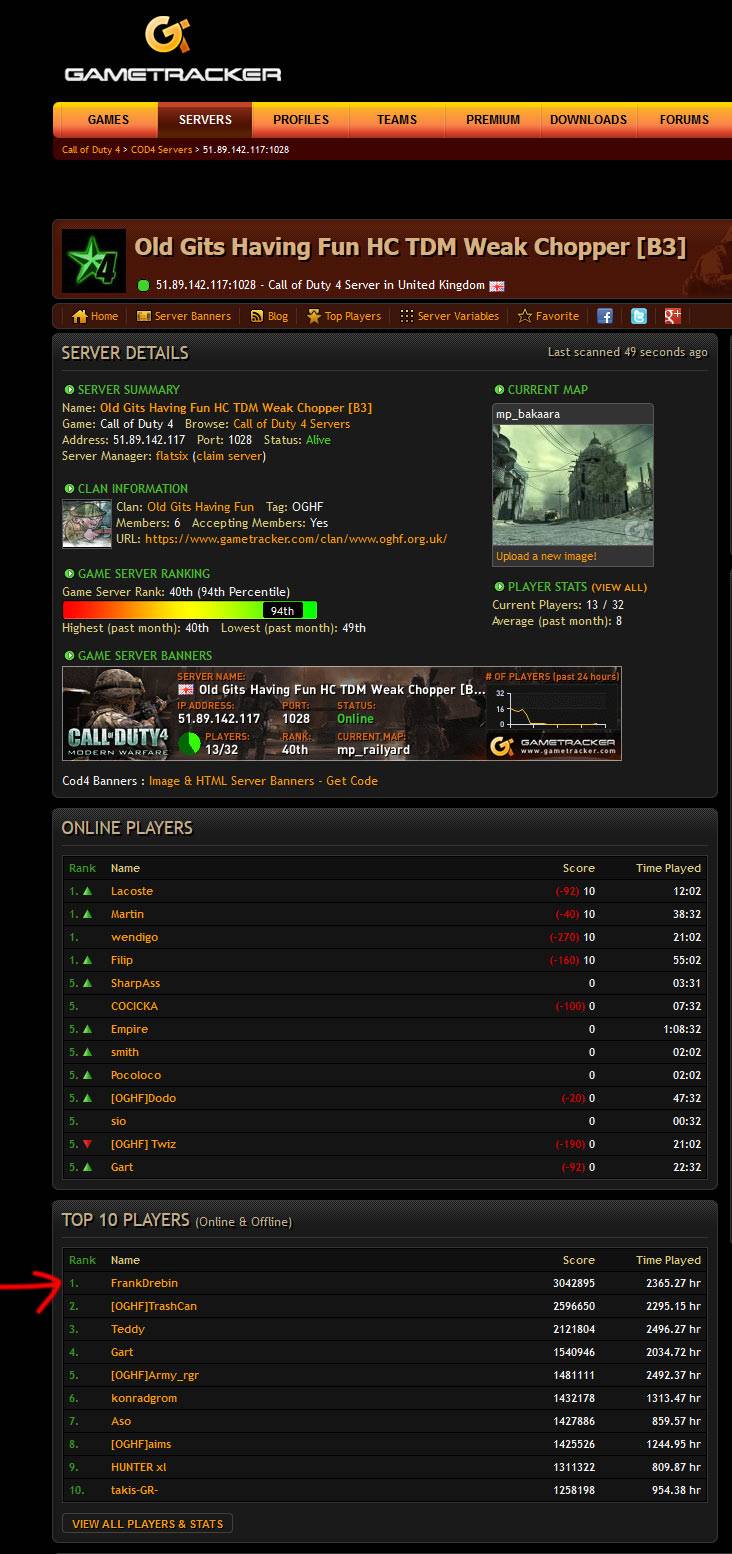Open FrankDrebin's player profile

(x=144, y=1283)
